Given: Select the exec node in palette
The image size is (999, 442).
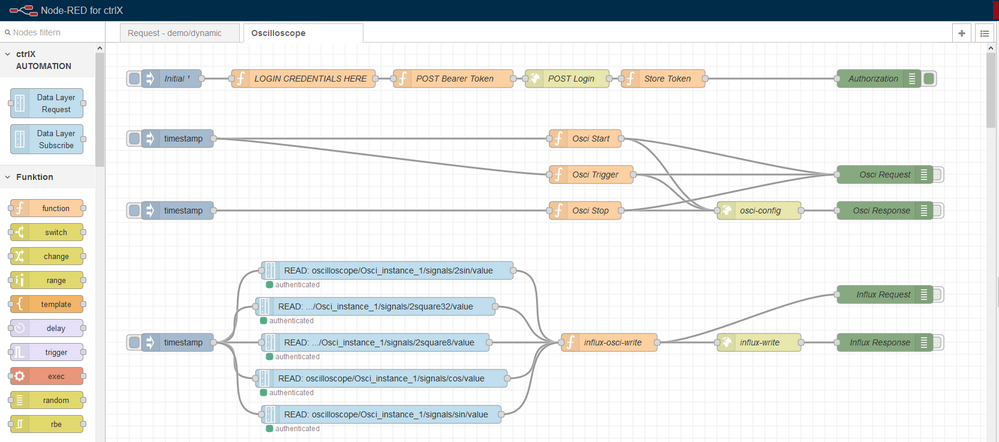Looking at the screenshot, I should [48, 376].
